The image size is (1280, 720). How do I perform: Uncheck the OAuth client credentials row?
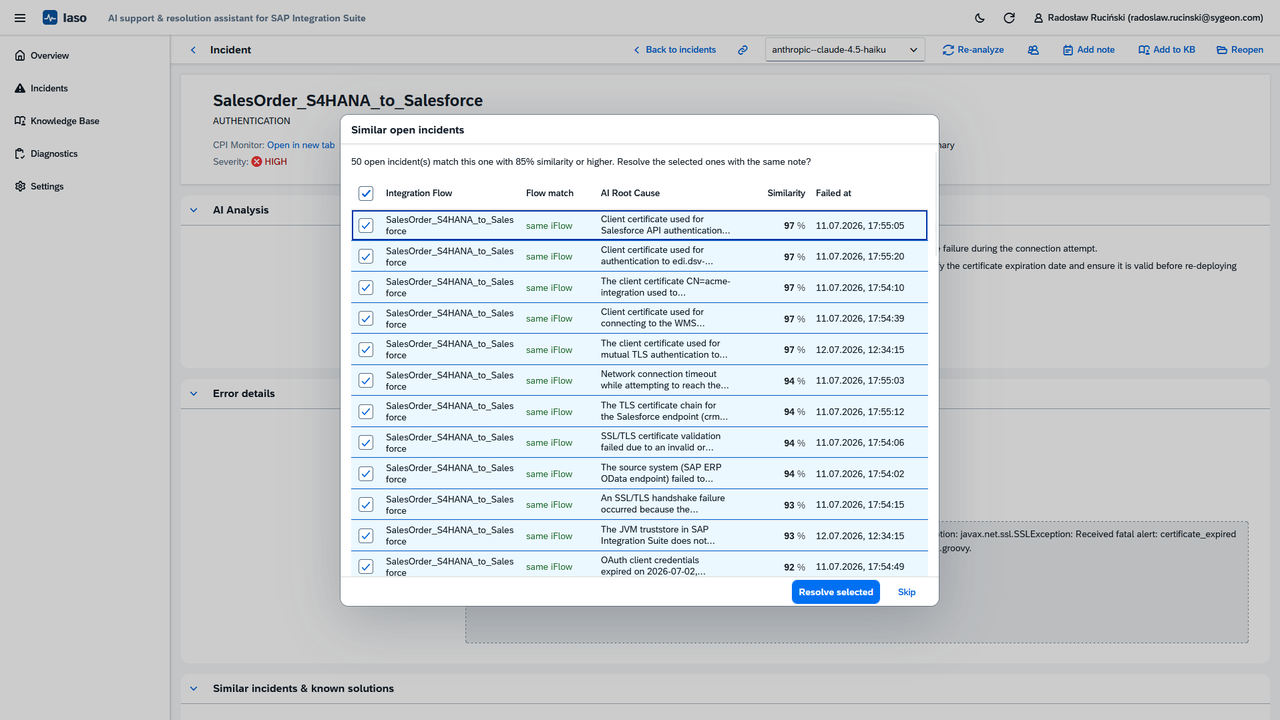366,566
